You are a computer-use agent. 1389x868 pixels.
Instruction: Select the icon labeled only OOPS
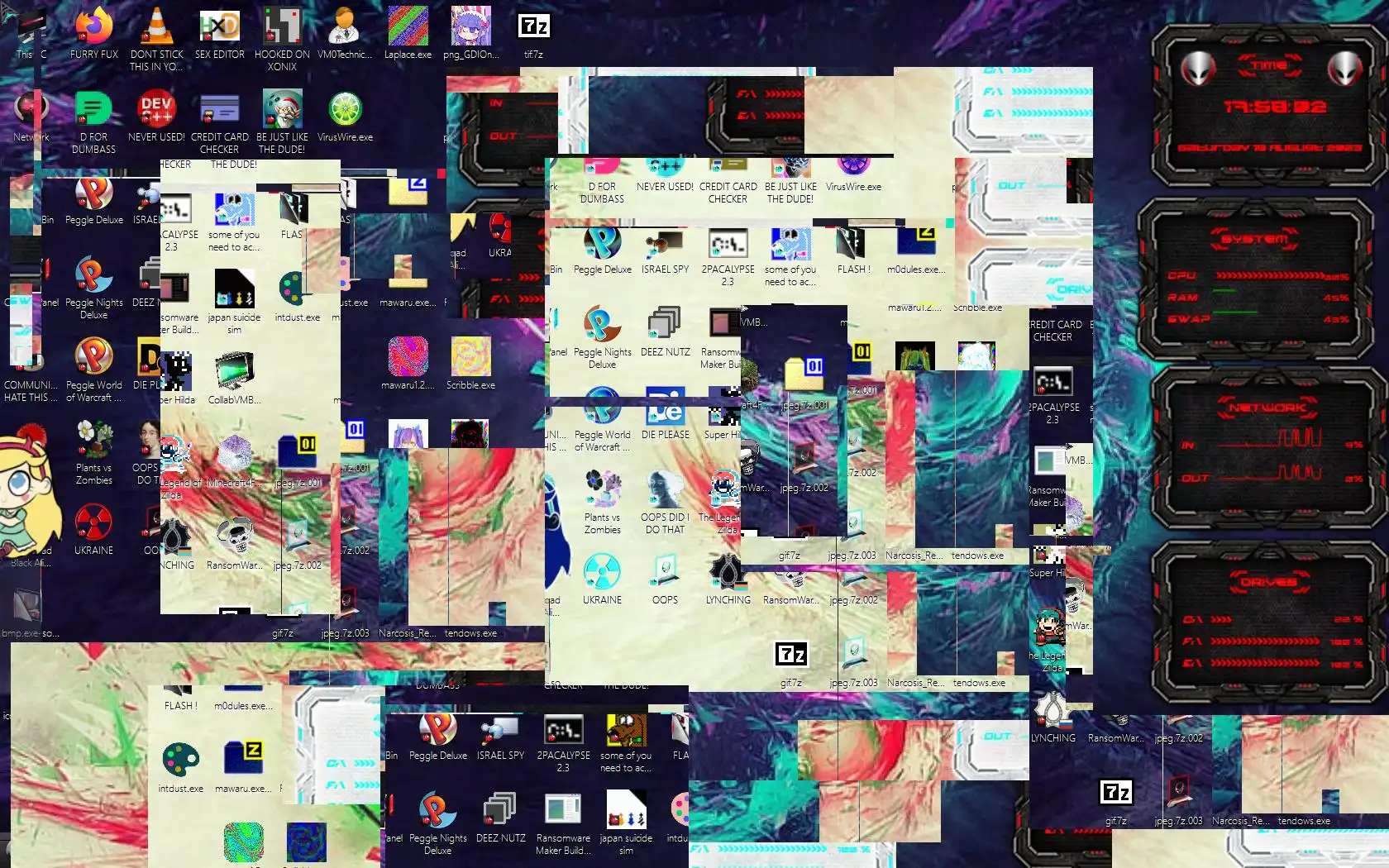(x=666, y=572)
